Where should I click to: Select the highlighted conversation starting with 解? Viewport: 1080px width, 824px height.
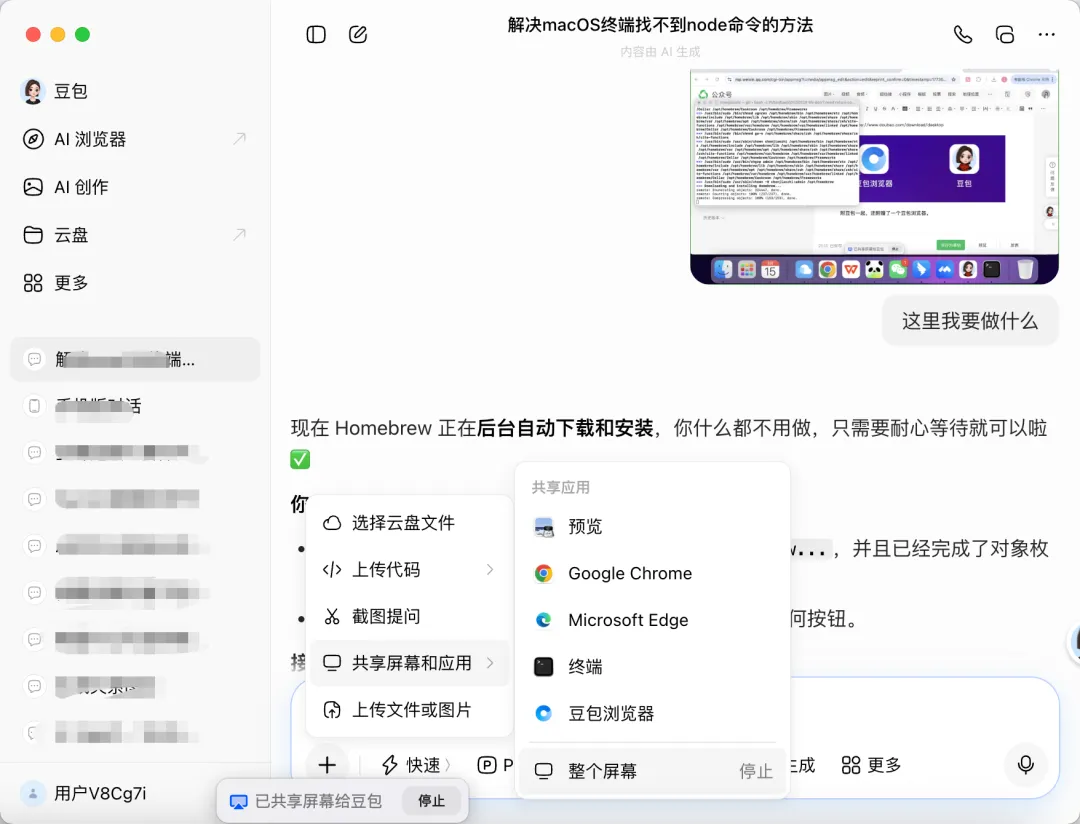click(136, 359)
